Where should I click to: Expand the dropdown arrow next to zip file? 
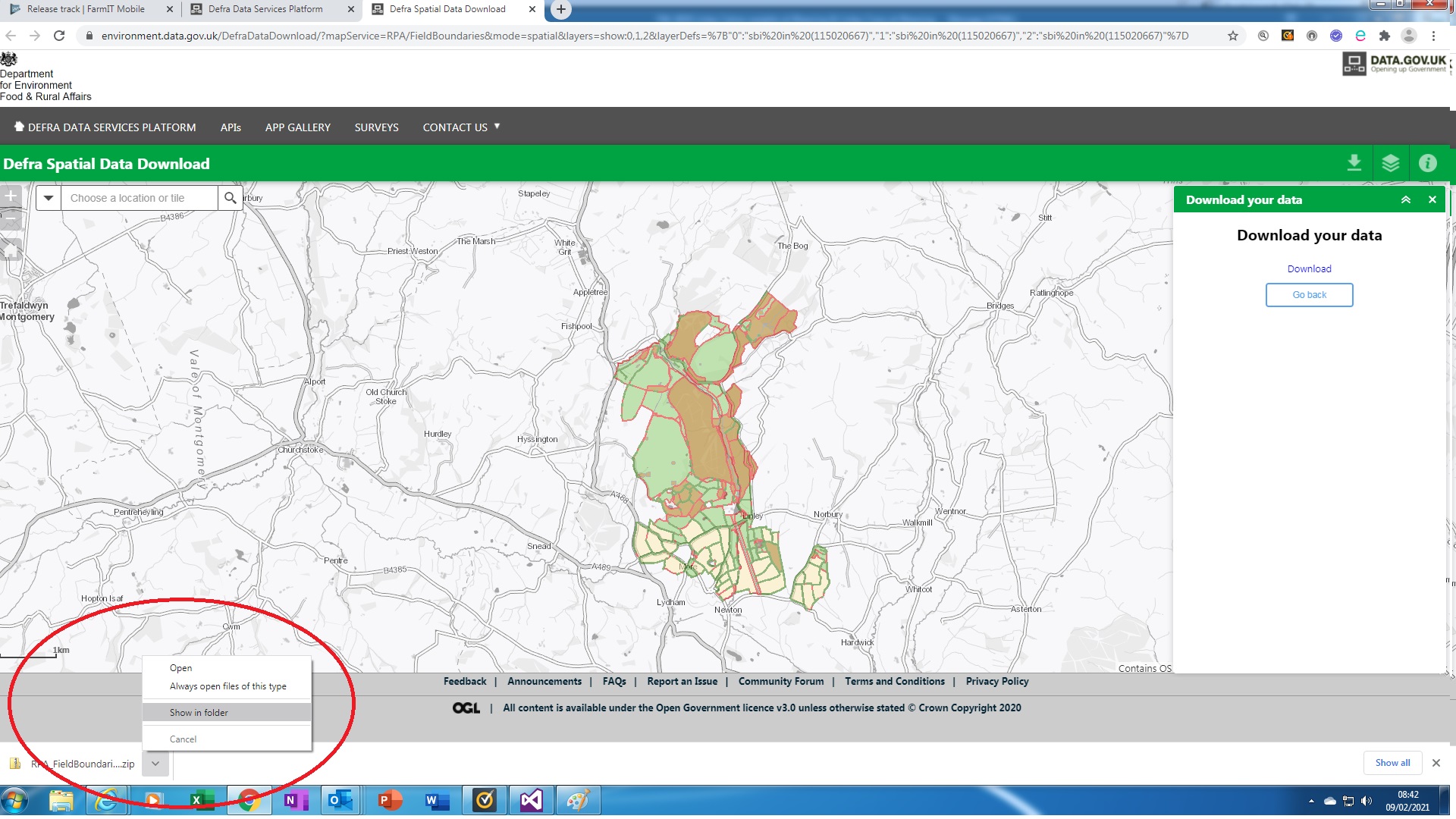tap(155, 763)
